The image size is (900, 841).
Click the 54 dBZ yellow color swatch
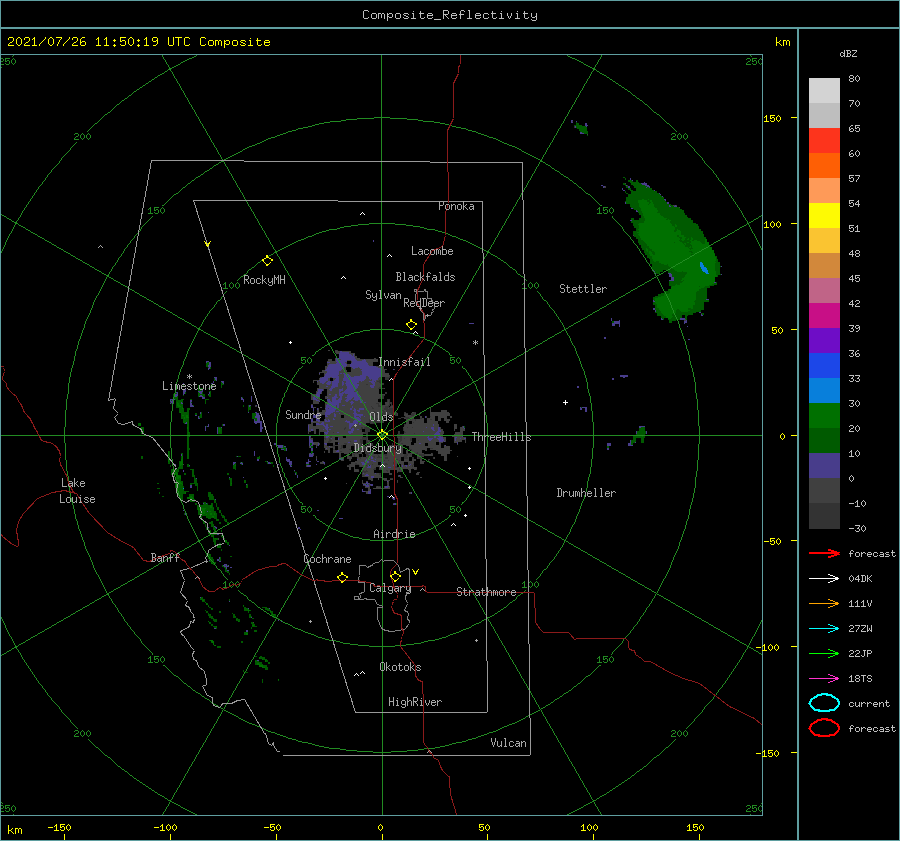pyautogui.click(x=824, y=216)
